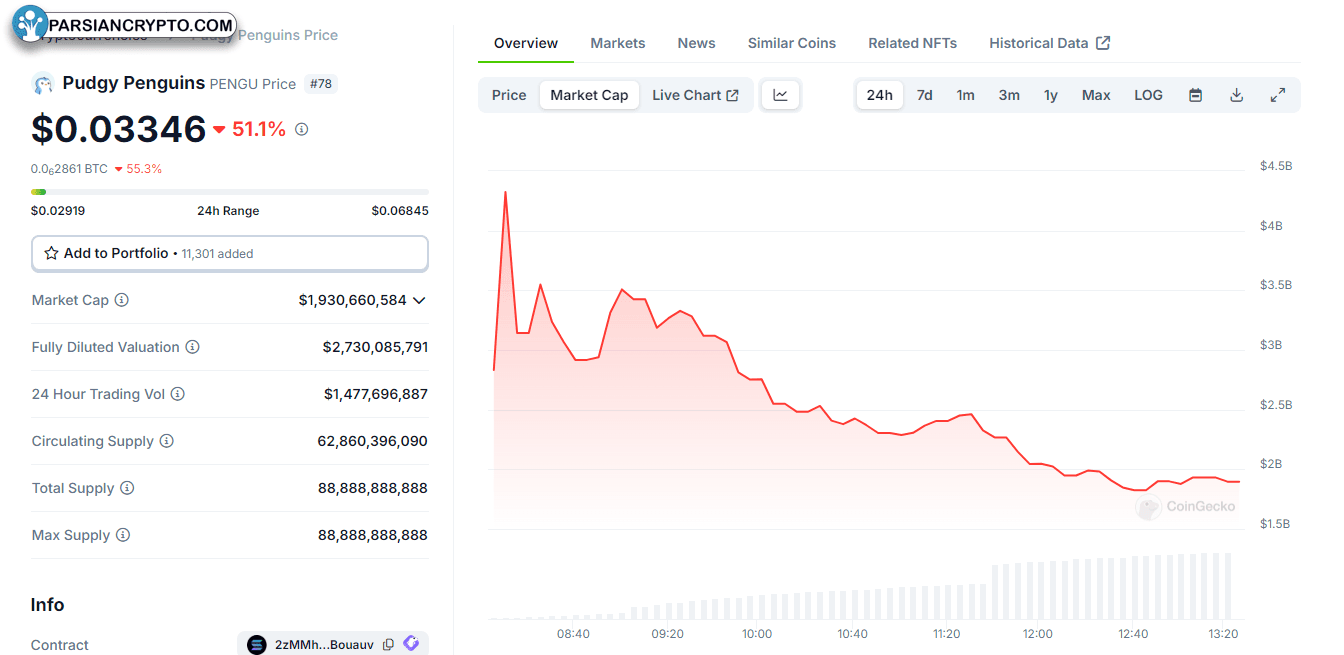
Task: Switch to the Overview tab
Action: [526, 43]
